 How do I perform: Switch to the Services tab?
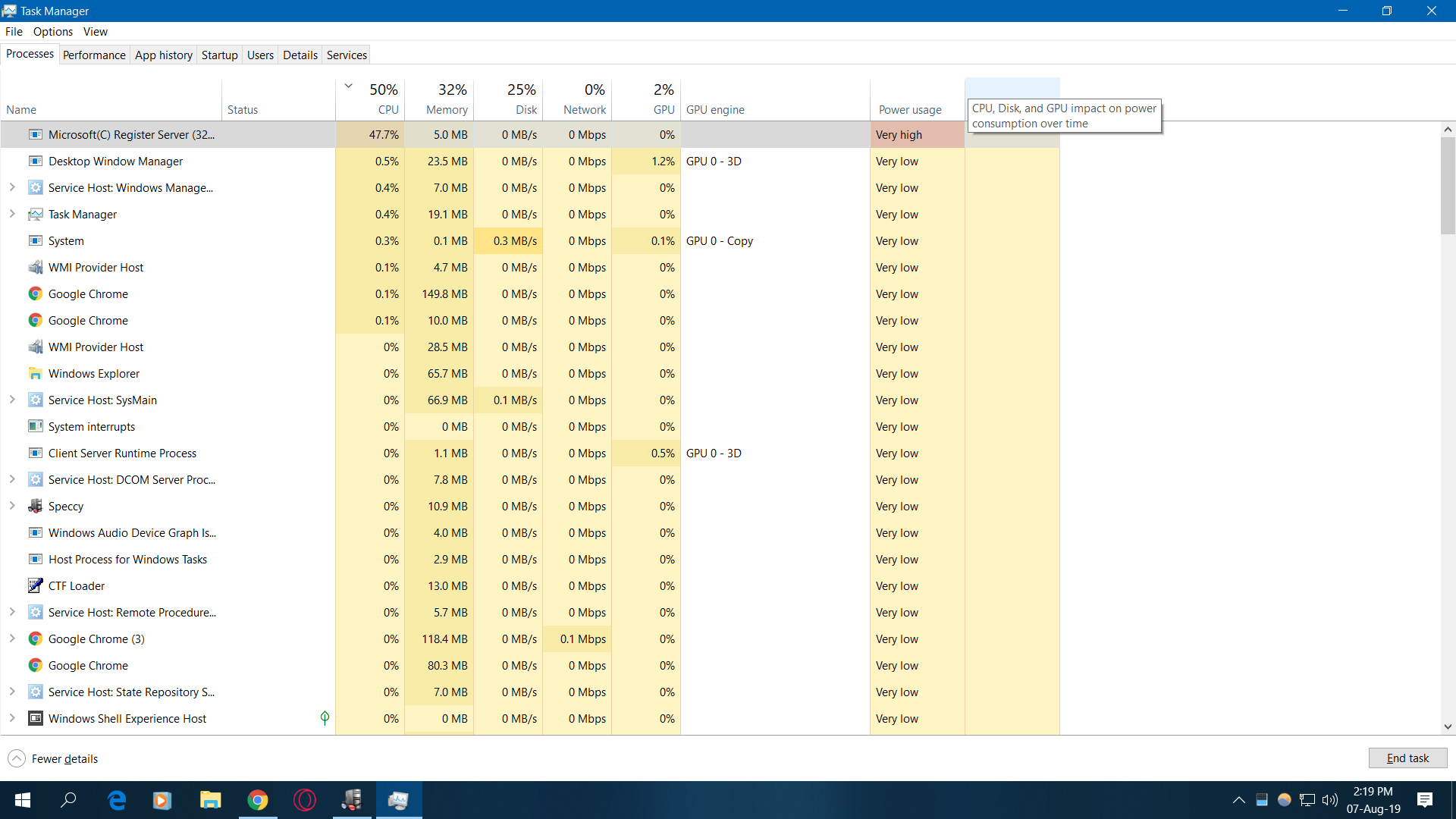(347, 55)
